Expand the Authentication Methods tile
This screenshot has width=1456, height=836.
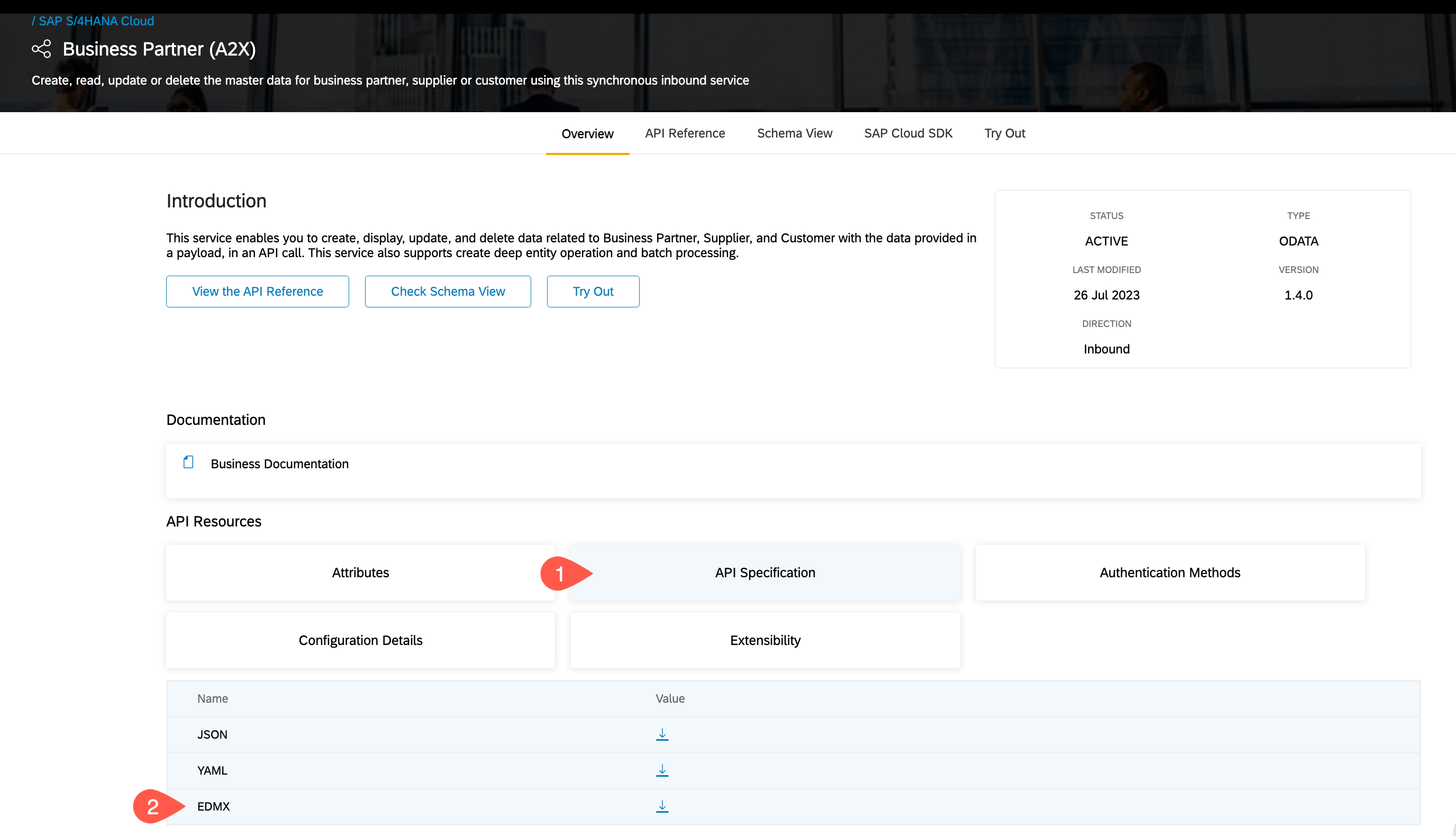tap(1169, 573)
